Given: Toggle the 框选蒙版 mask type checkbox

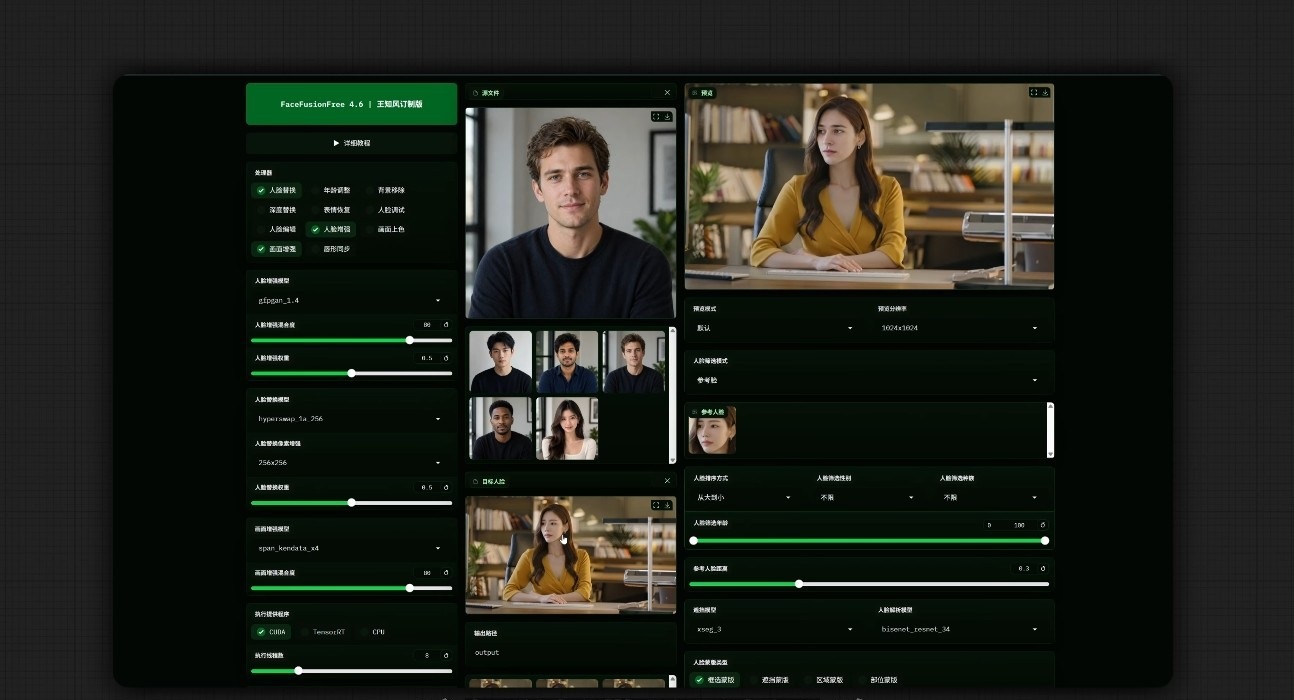Looking at the screenshot, I should point(700,680).
